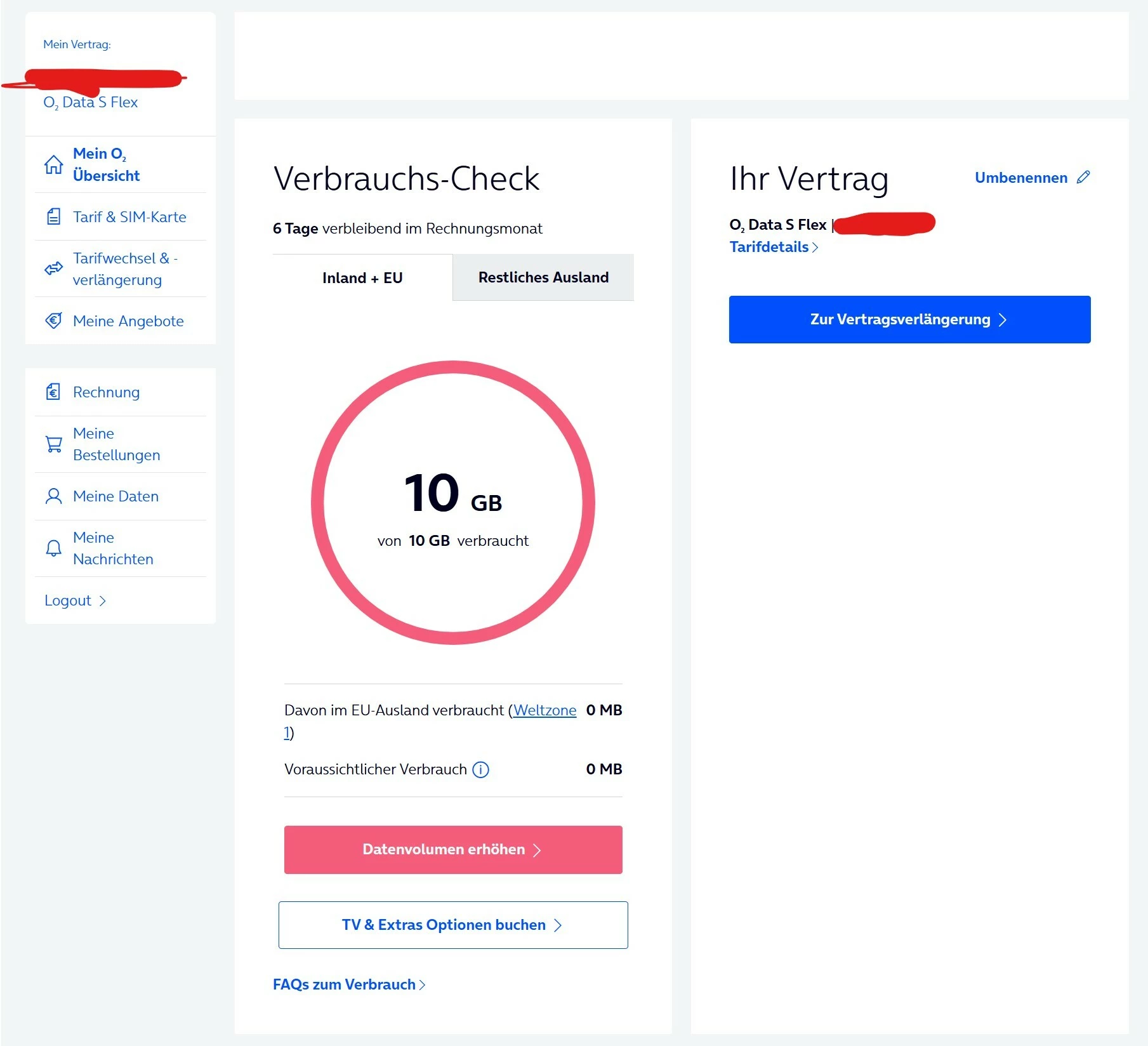Click the 0 MB value for EU-Ausland
Image resolution: width=1148 pixels, height=1046 pixels.
click(x=604, y=710)
